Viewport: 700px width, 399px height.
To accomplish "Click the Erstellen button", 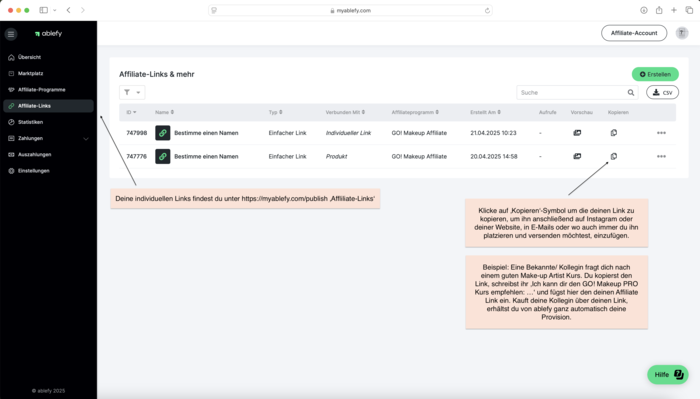I will (655, 74).
